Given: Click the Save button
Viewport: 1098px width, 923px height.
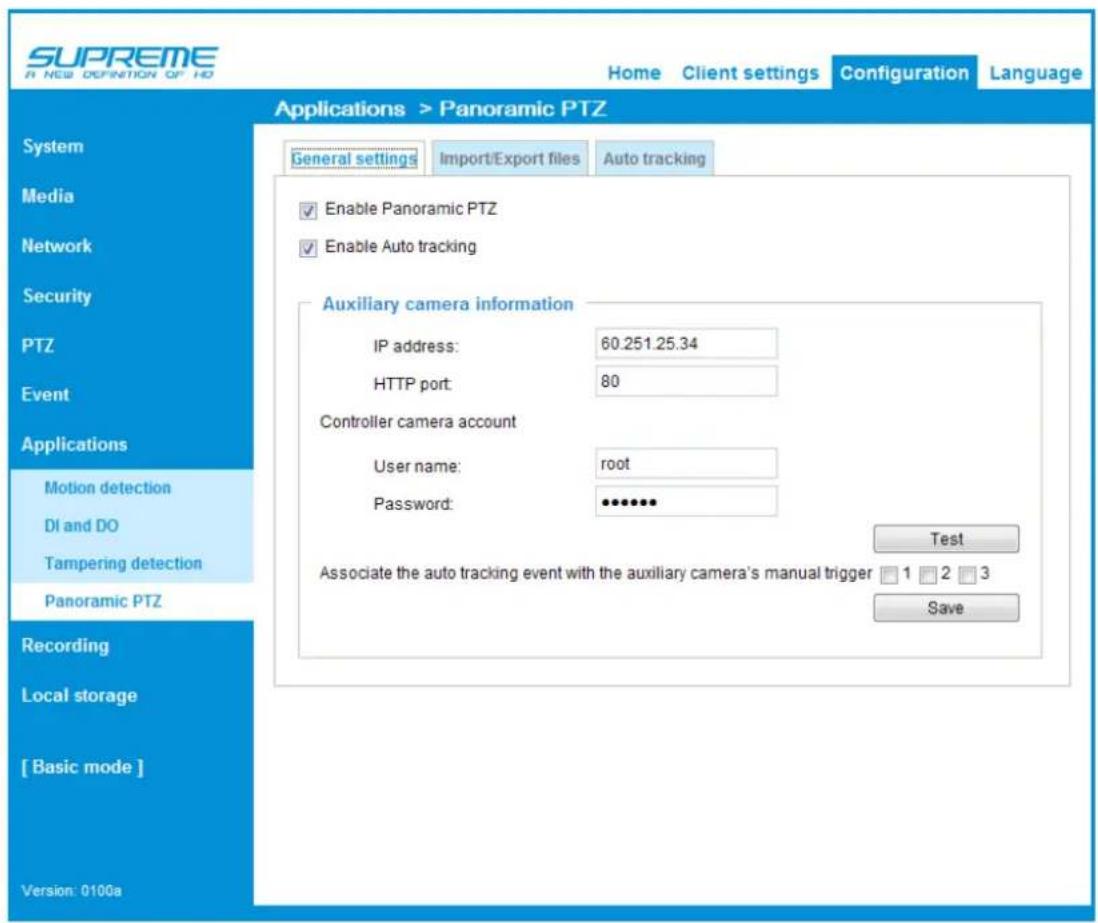Looking at the screenshot, I should (x=946, y=608).
